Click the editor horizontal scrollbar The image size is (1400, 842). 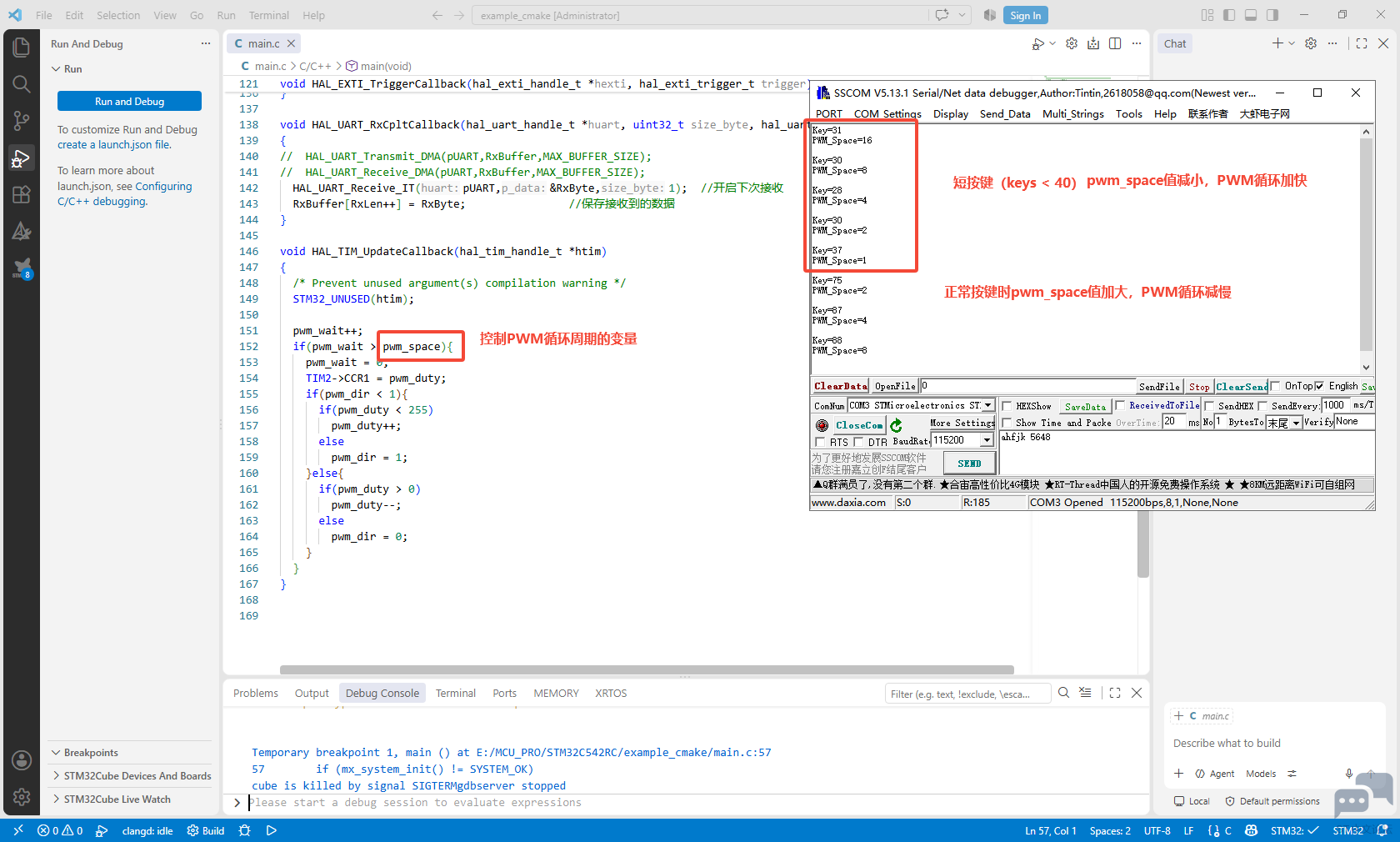pos(647,669)
